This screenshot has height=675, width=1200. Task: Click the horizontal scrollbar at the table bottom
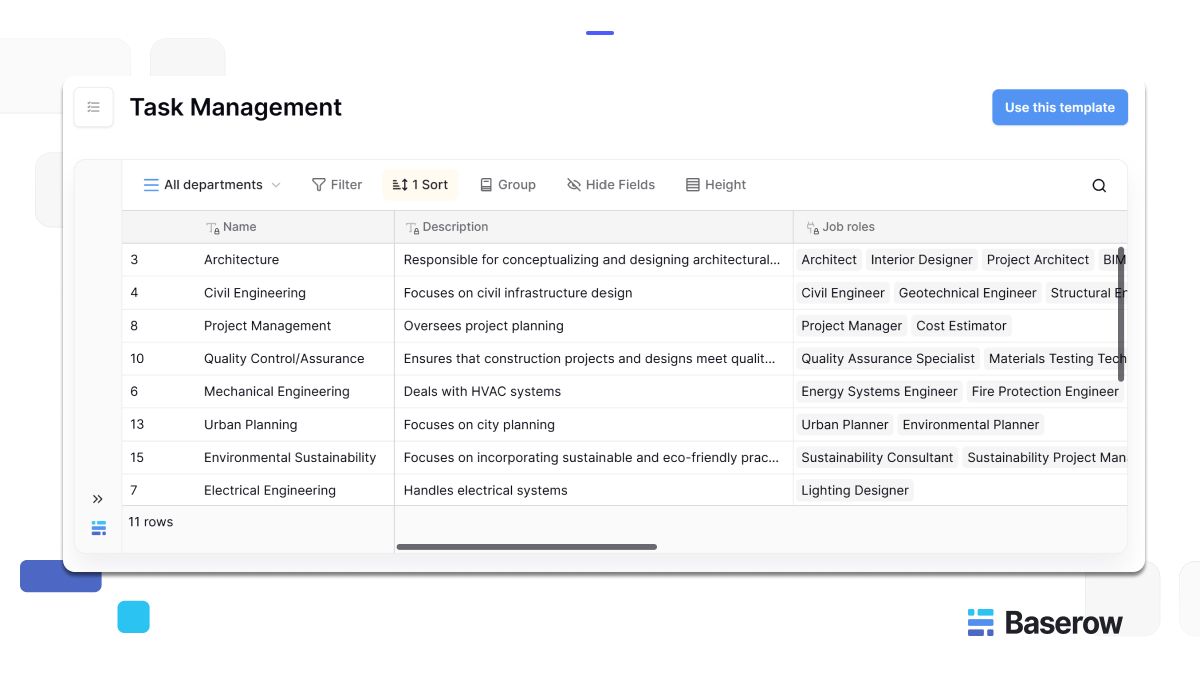[527, 547]
